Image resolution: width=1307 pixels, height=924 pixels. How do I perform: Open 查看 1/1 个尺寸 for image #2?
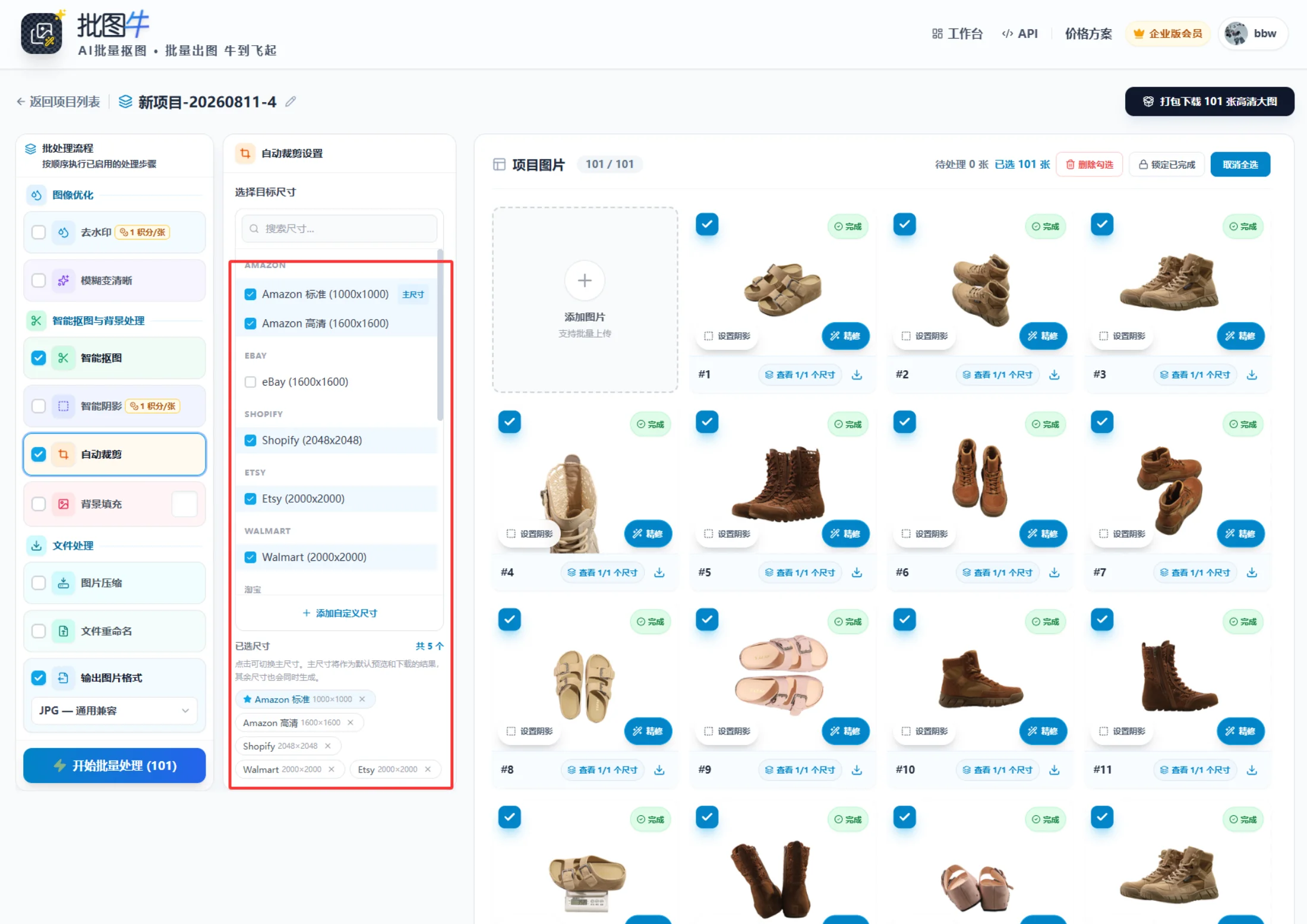[997, 375]
